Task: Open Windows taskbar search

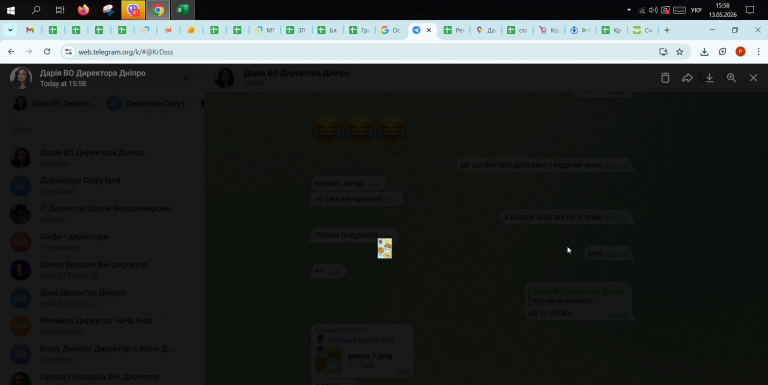Action: pos(36,10)
